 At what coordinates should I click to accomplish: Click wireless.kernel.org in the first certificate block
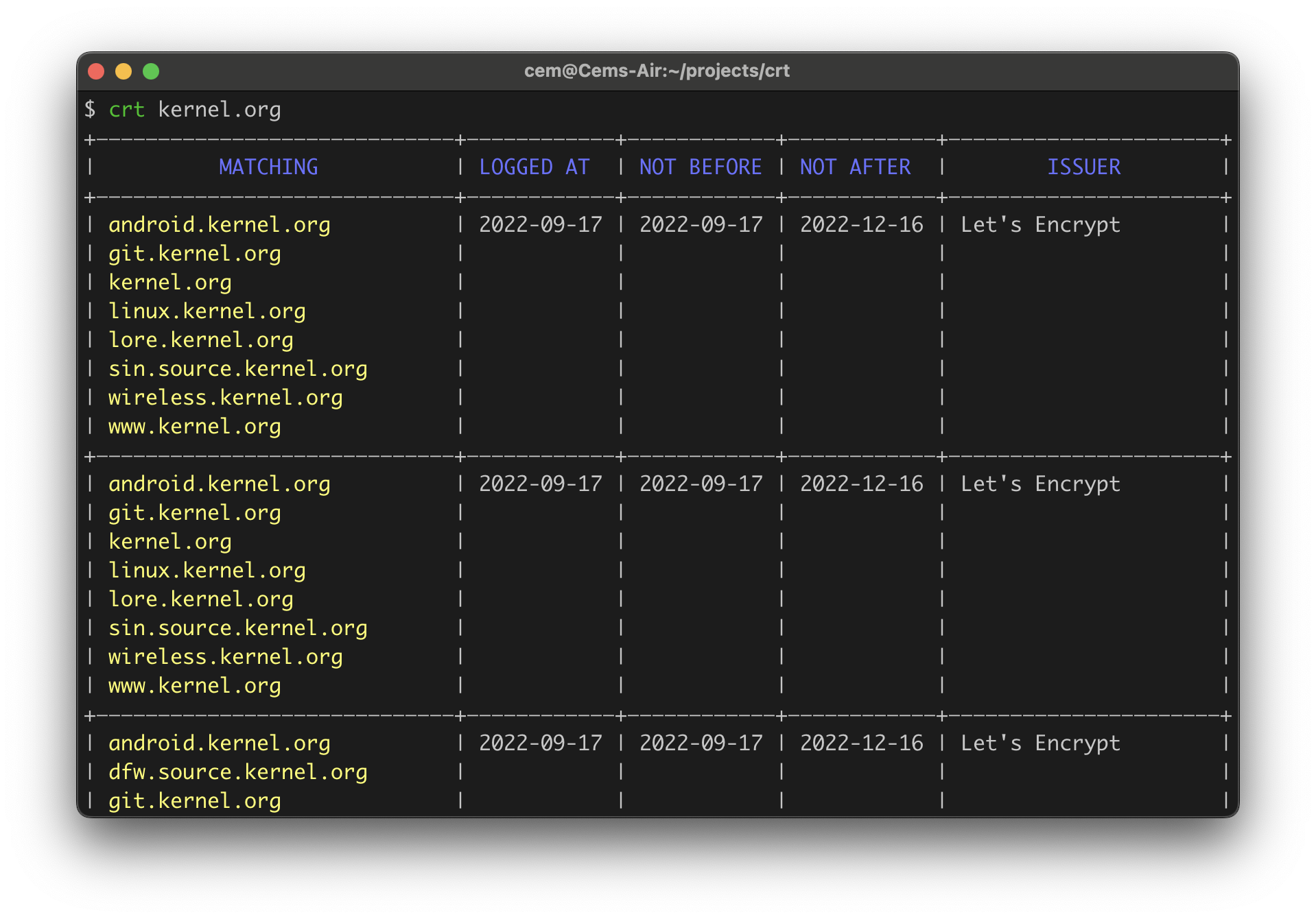(x=226, y=398)
